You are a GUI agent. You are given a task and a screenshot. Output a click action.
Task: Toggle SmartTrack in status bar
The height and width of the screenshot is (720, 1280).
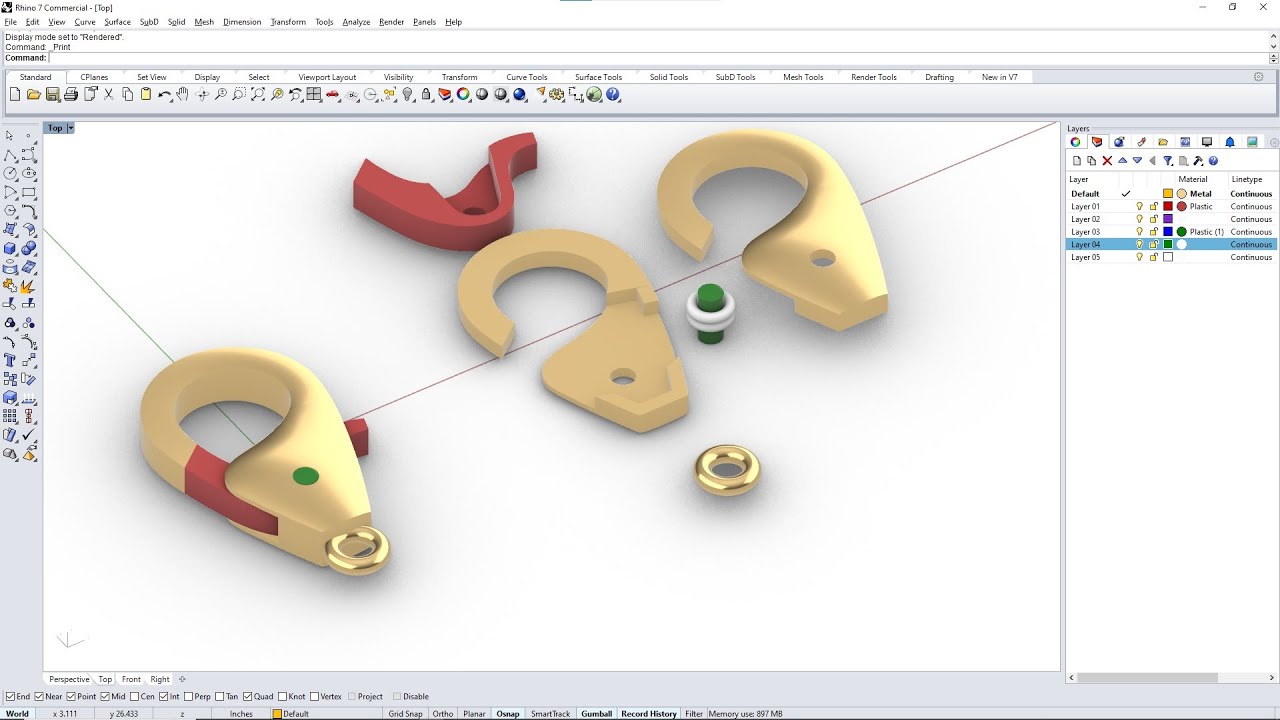tap(550, 714)
